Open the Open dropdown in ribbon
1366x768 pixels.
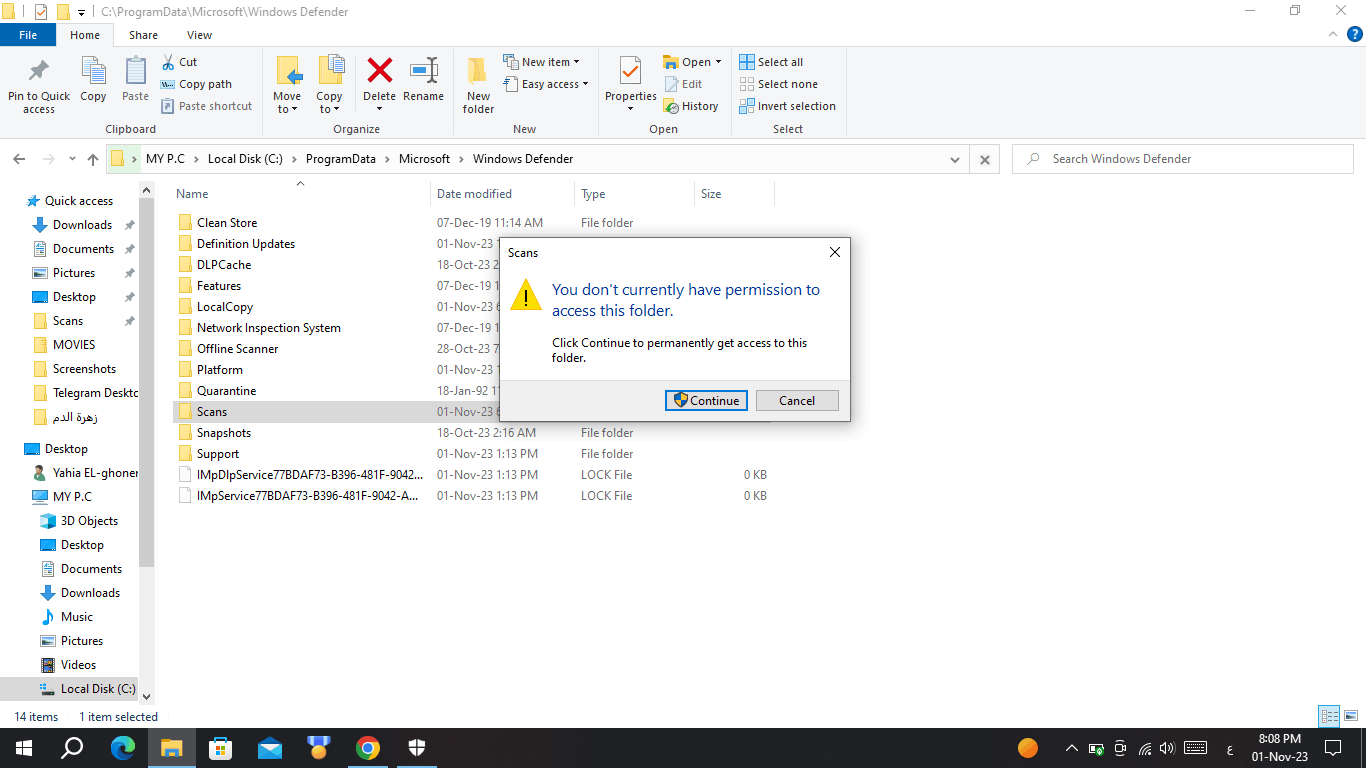(692, 62)
